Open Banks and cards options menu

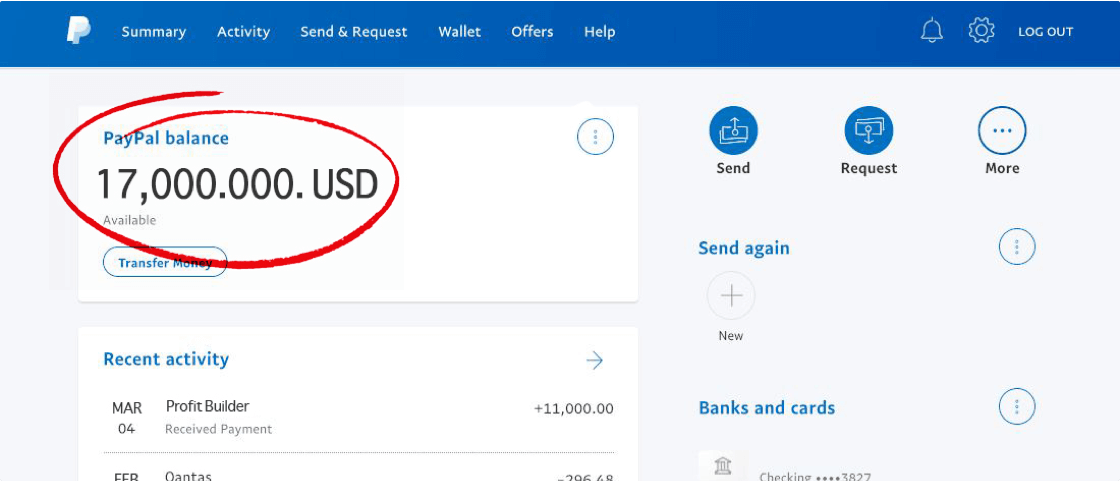[1016, 407]
